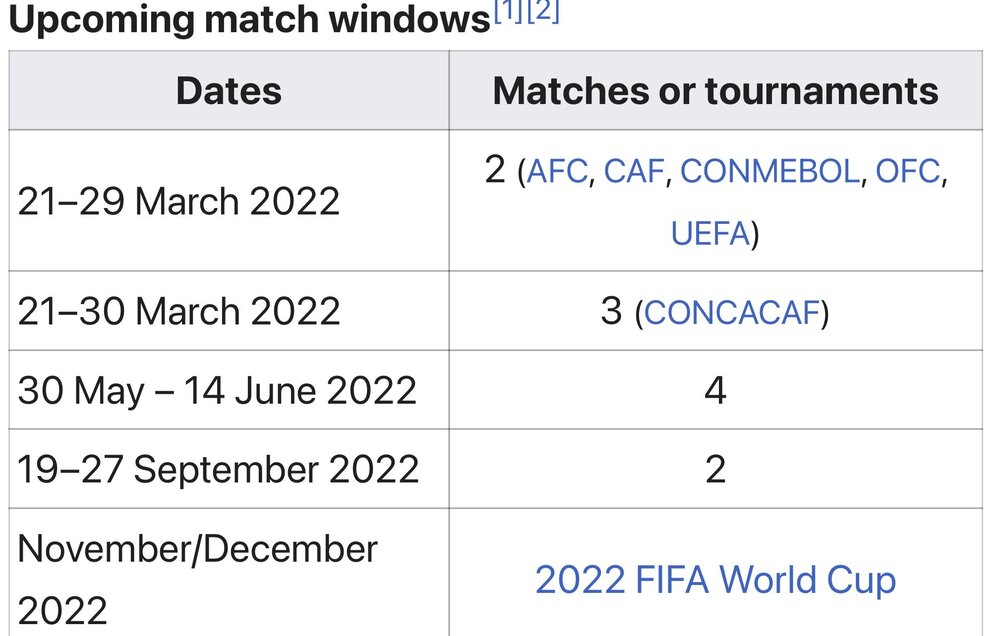Click the number 2 in the September row
1000x636 pixels.
[x=715, y=469]
